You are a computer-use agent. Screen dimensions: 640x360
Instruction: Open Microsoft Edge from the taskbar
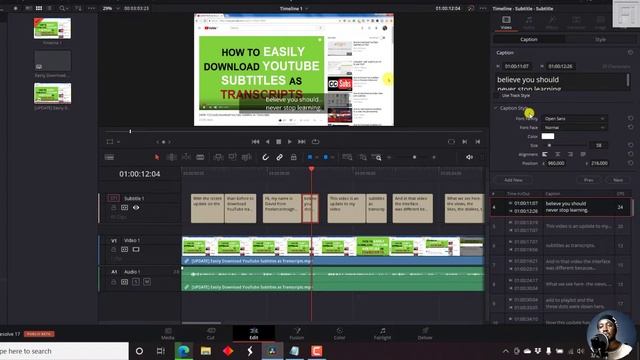[x=184, y=351]
